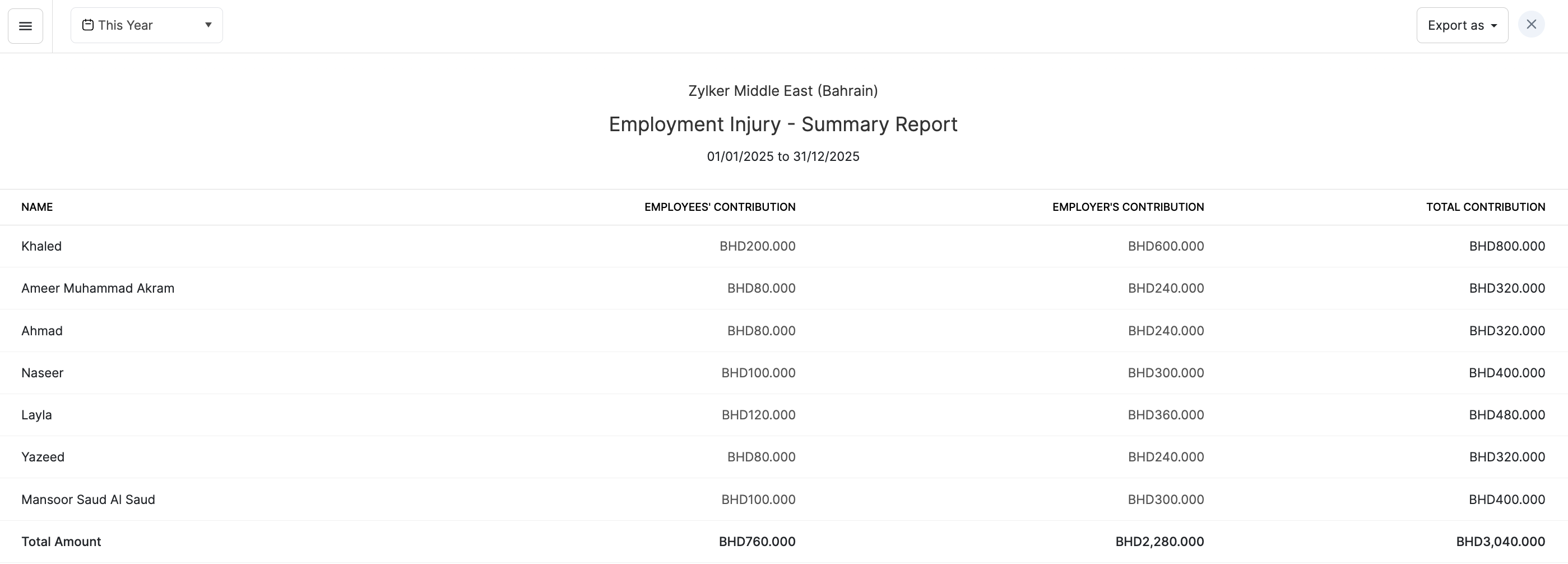Open the hamburger navigation menu

[25, 25]
